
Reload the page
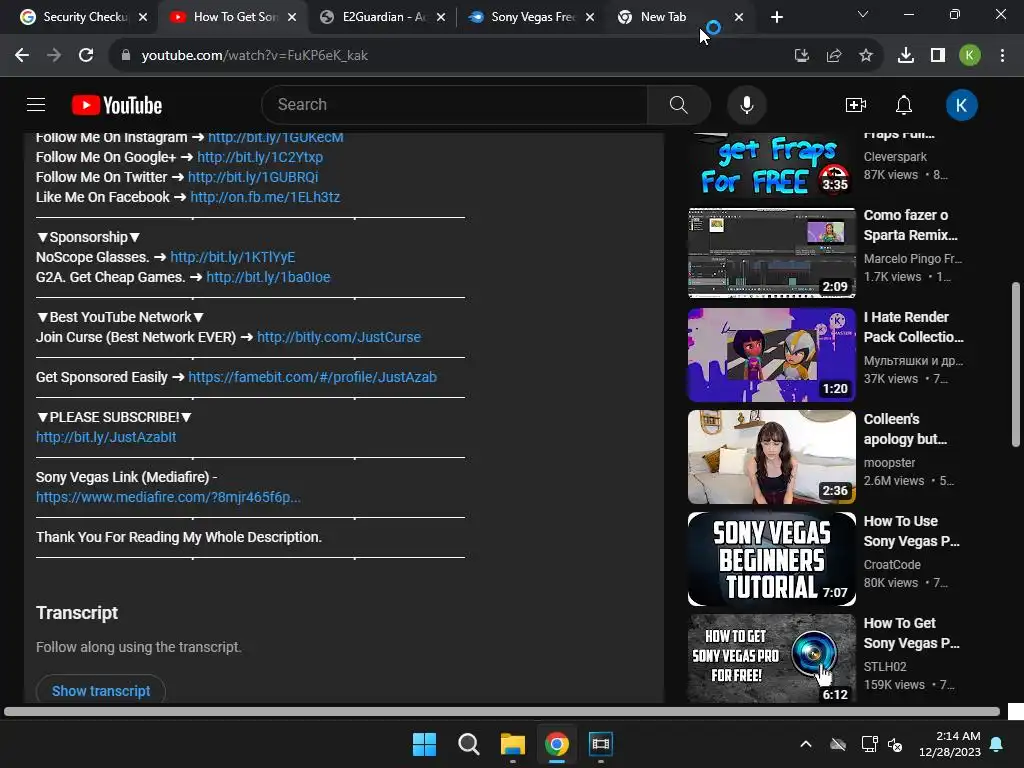click(86, 56)
